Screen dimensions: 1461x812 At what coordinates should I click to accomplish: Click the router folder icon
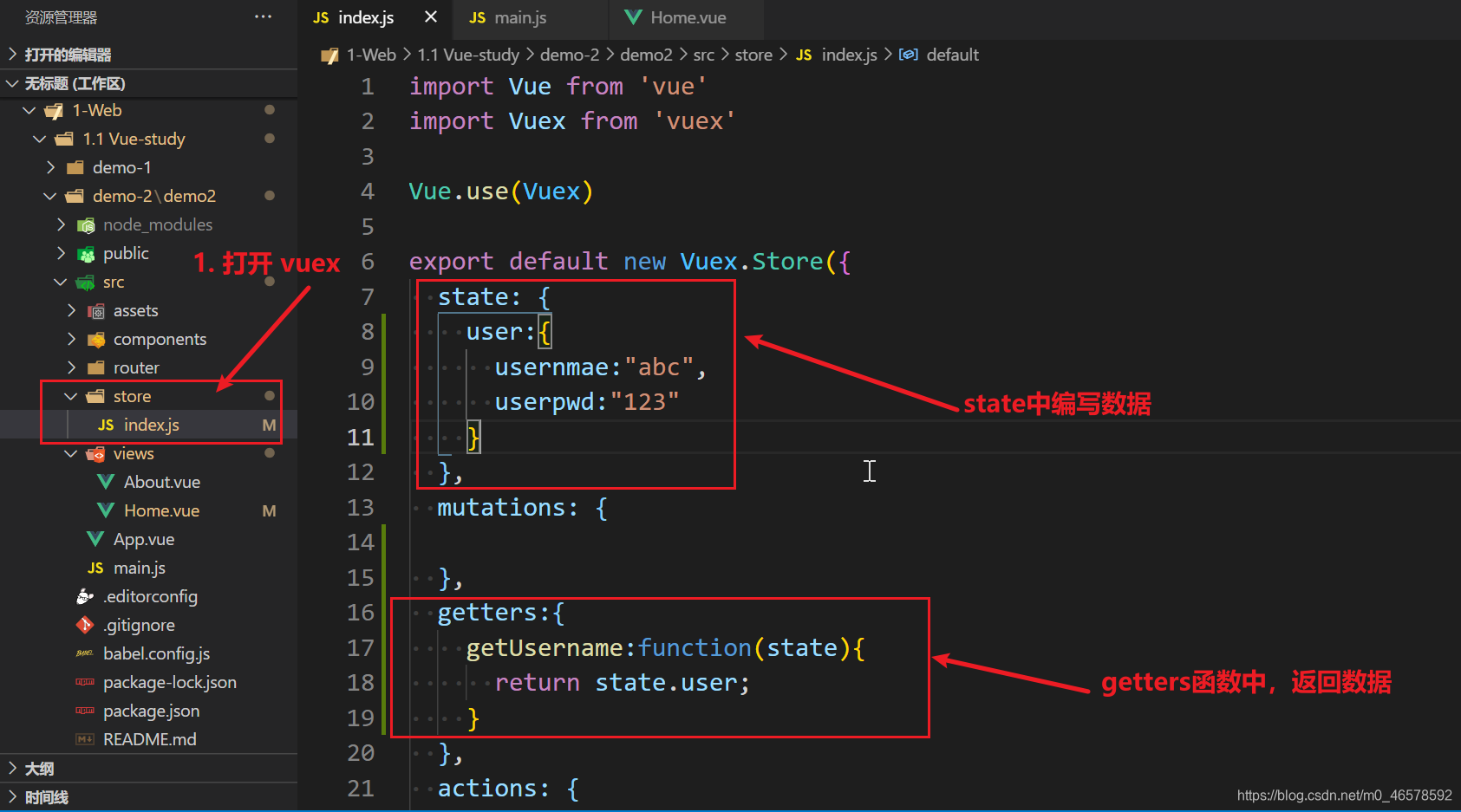[x=96, y=367]
